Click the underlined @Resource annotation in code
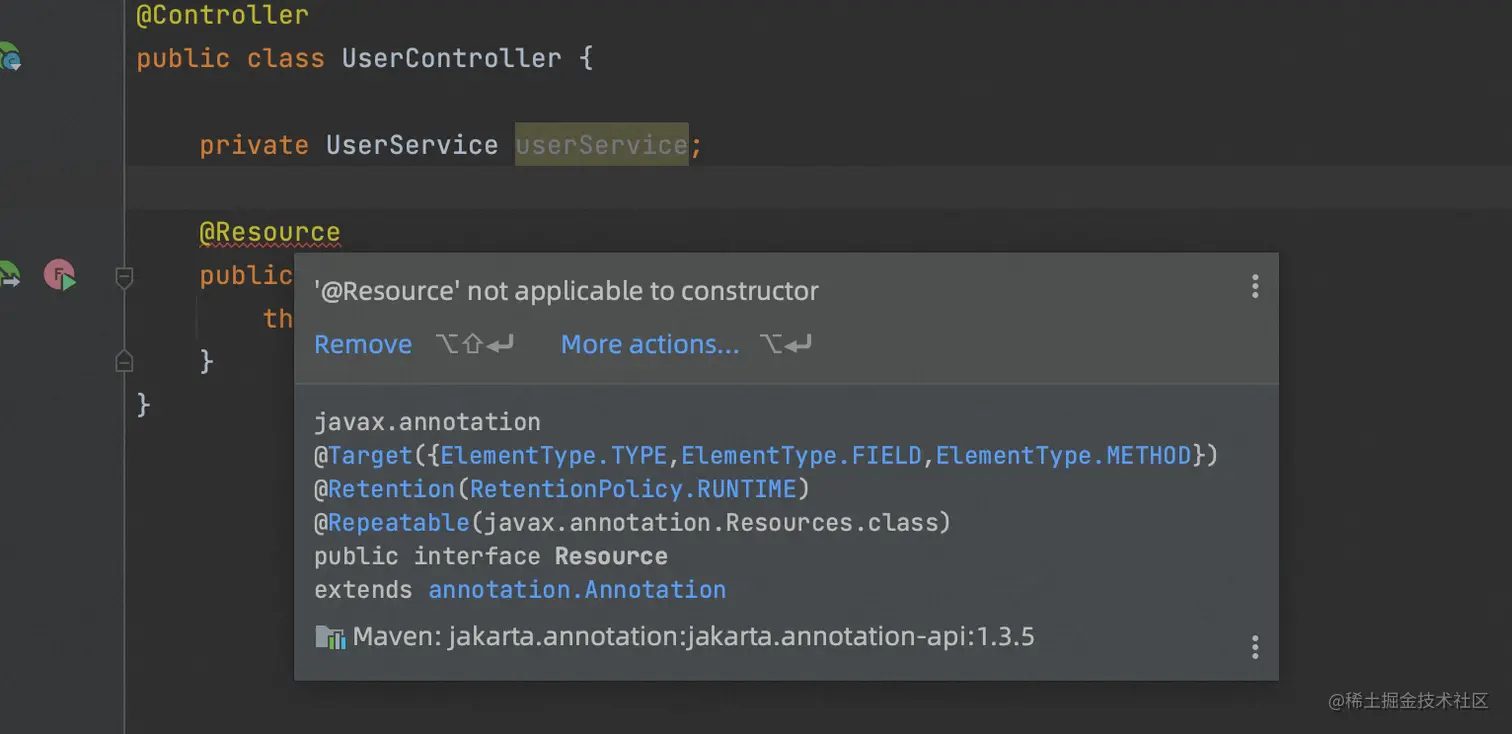The width and height of the screenshot is (1512, 734). (269, 233)
